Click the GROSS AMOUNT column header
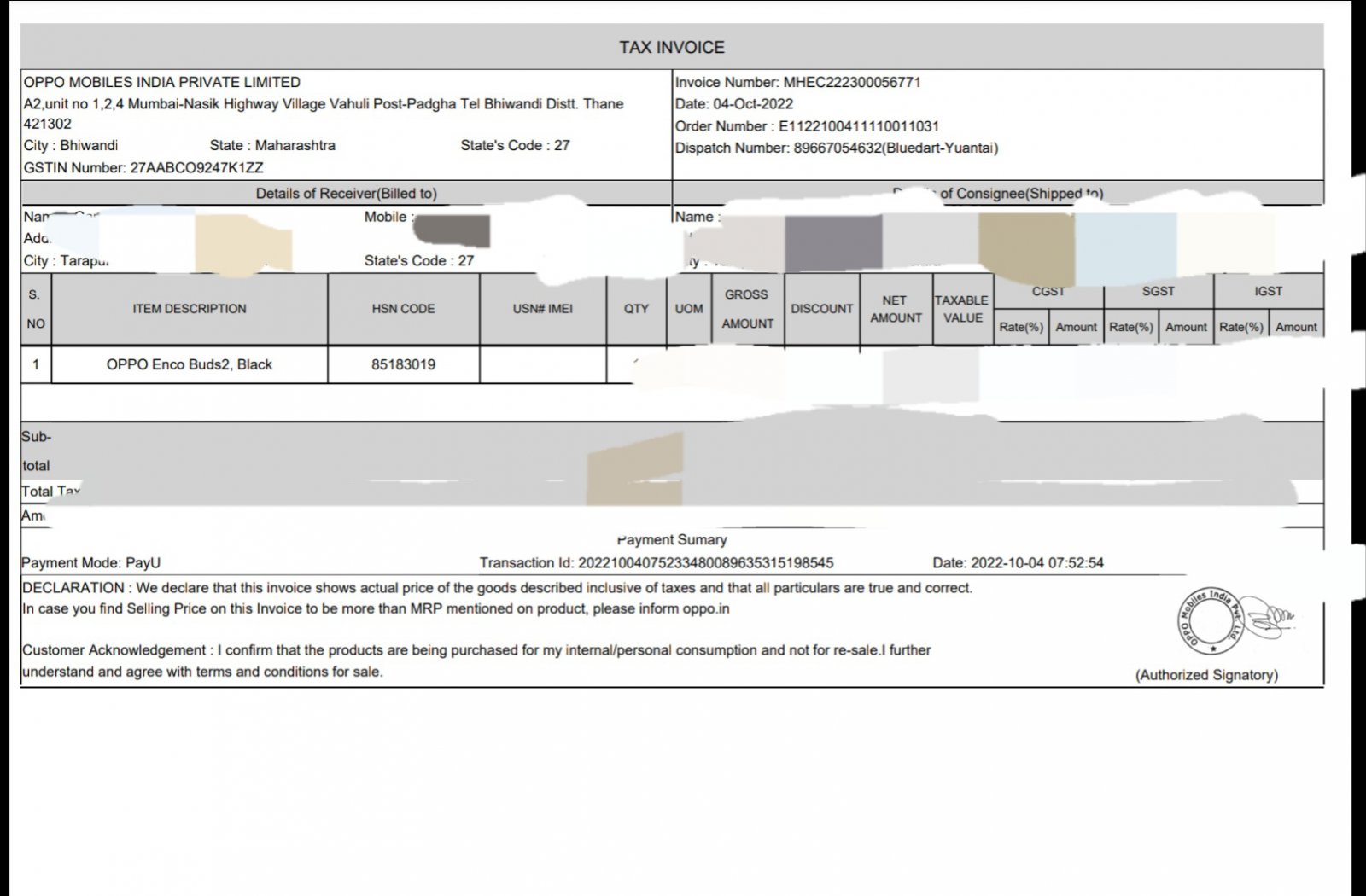The height and width of the screenshot is (896, 1366). [x=747, y=309]
